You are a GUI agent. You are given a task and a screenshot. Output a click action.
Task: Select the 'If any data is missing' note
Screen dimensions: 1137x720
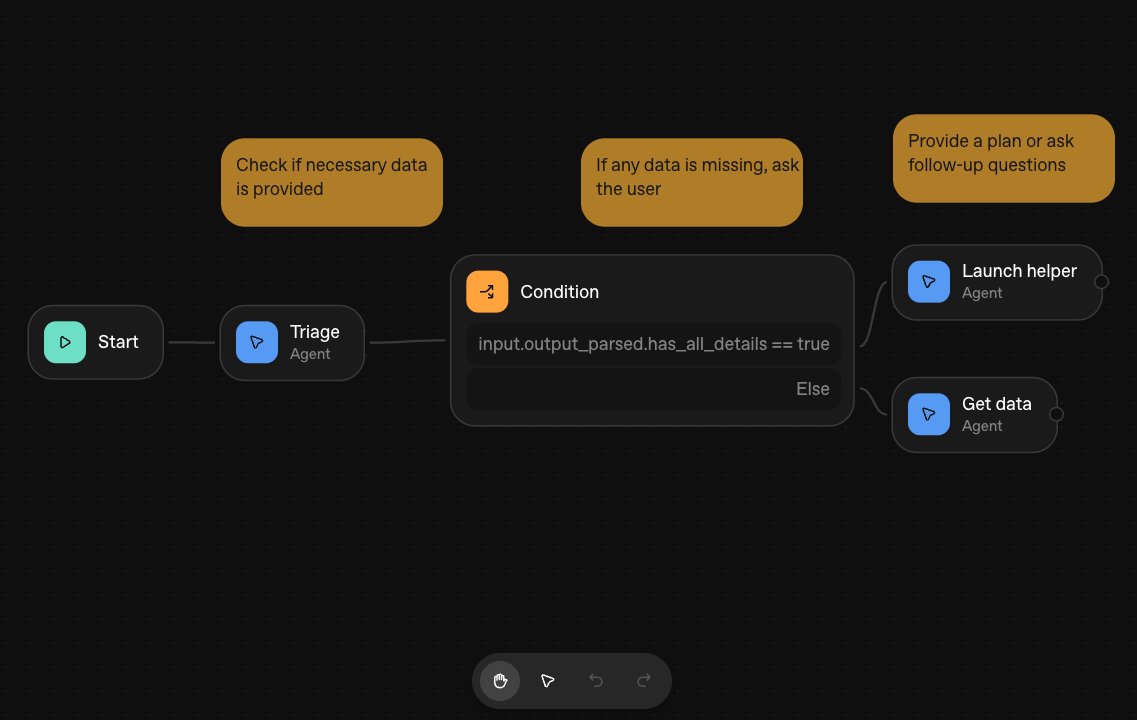[x=691, y=182]
